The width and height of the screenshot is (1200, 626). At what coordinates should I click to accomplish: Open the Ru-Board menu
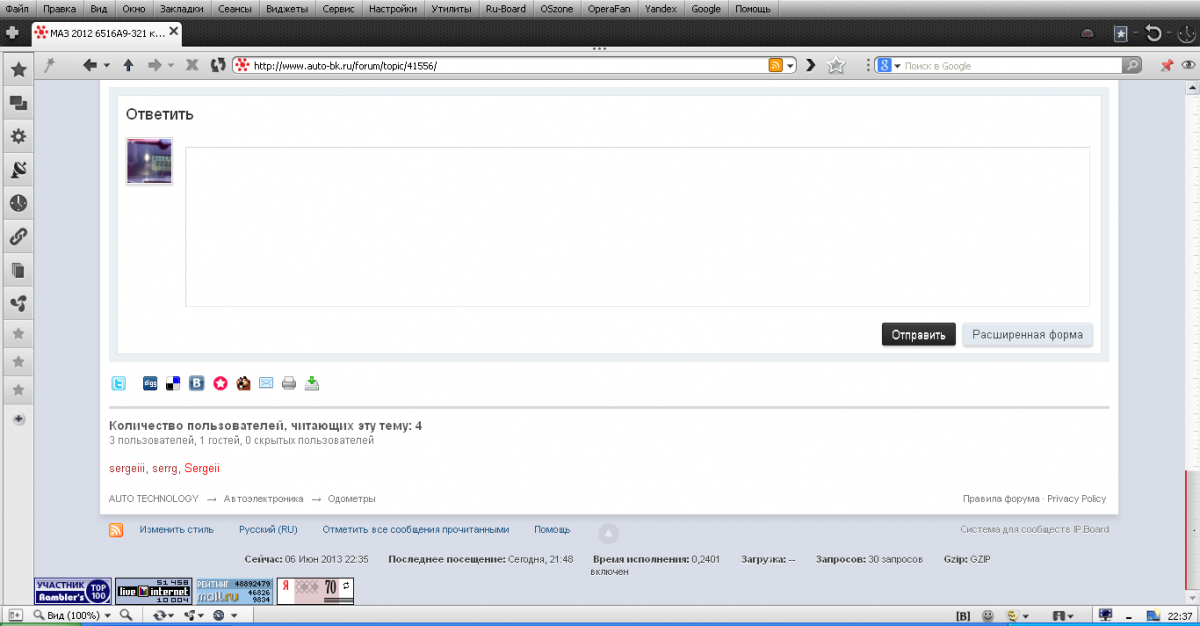505,8
